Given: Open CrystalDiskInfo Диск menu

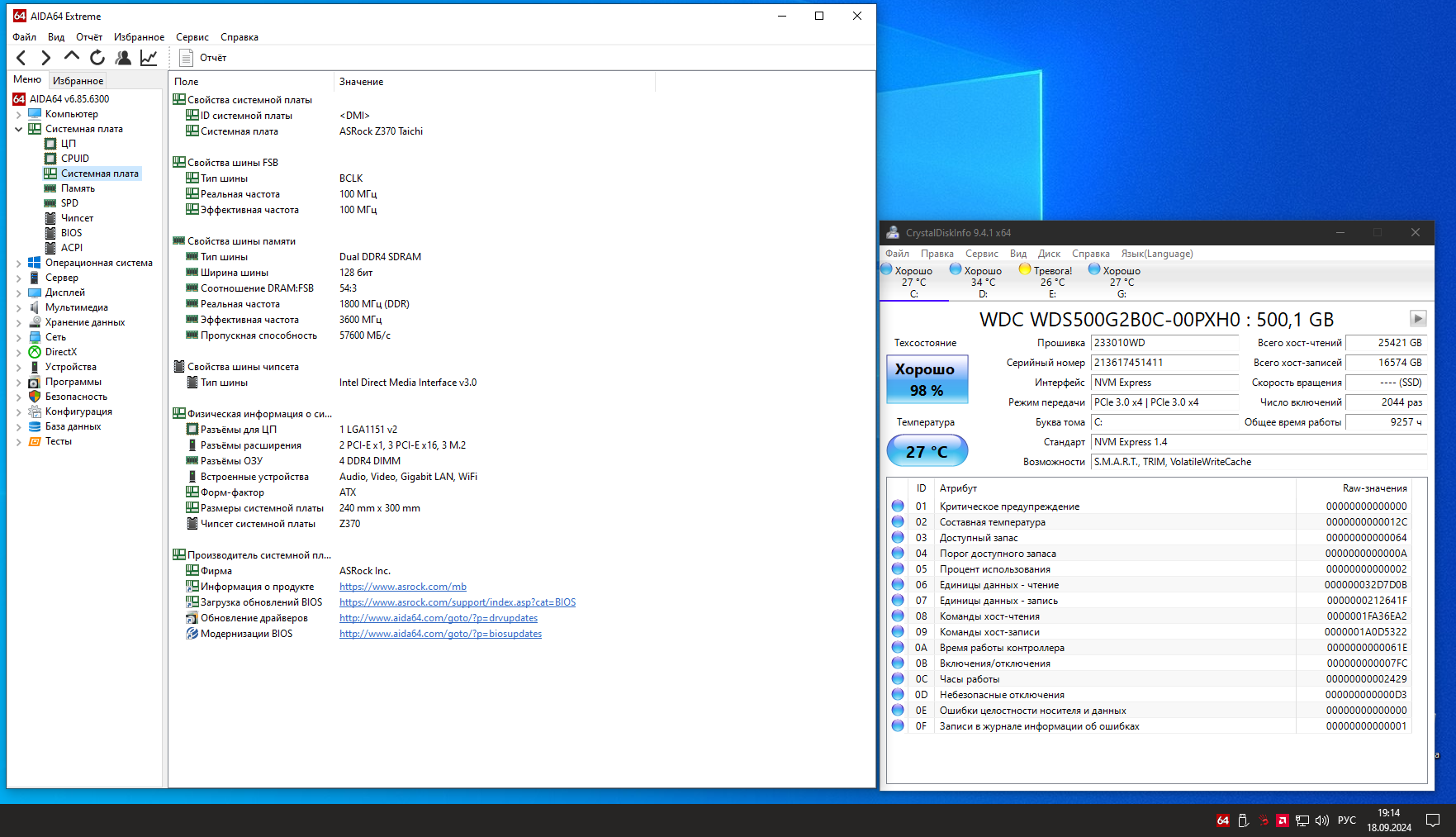Looking at the screenshot, I should [1049, 254].
